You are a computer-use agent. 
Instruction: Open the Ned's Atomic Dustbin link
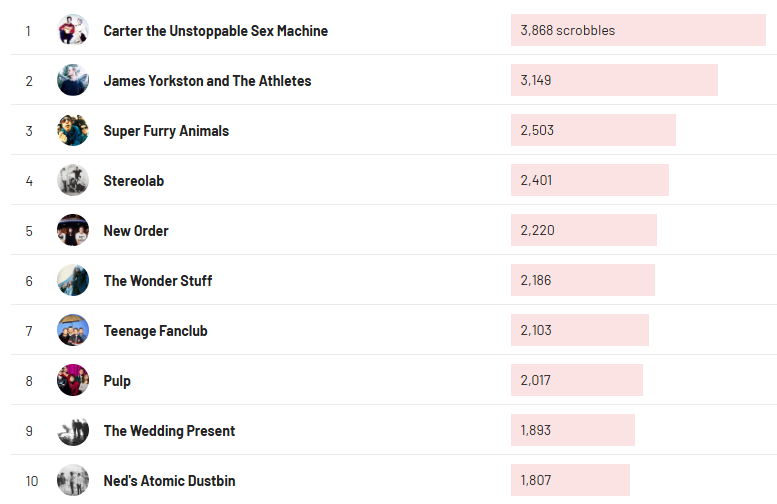(169, 481)
